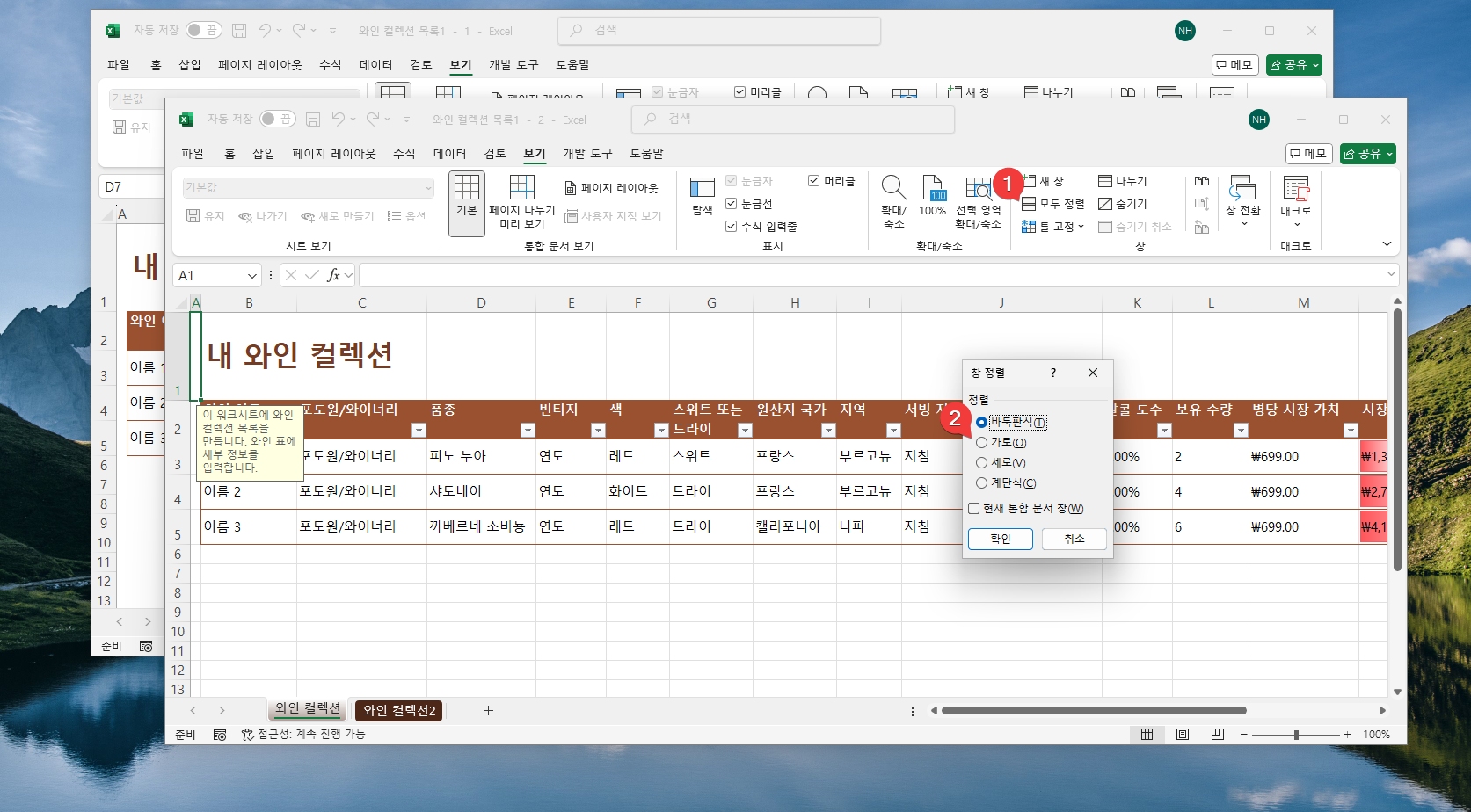This screenshot has height=812, width=1471.
Task: Add a new sheet with the plus button
Action: (x=488, y=710)
